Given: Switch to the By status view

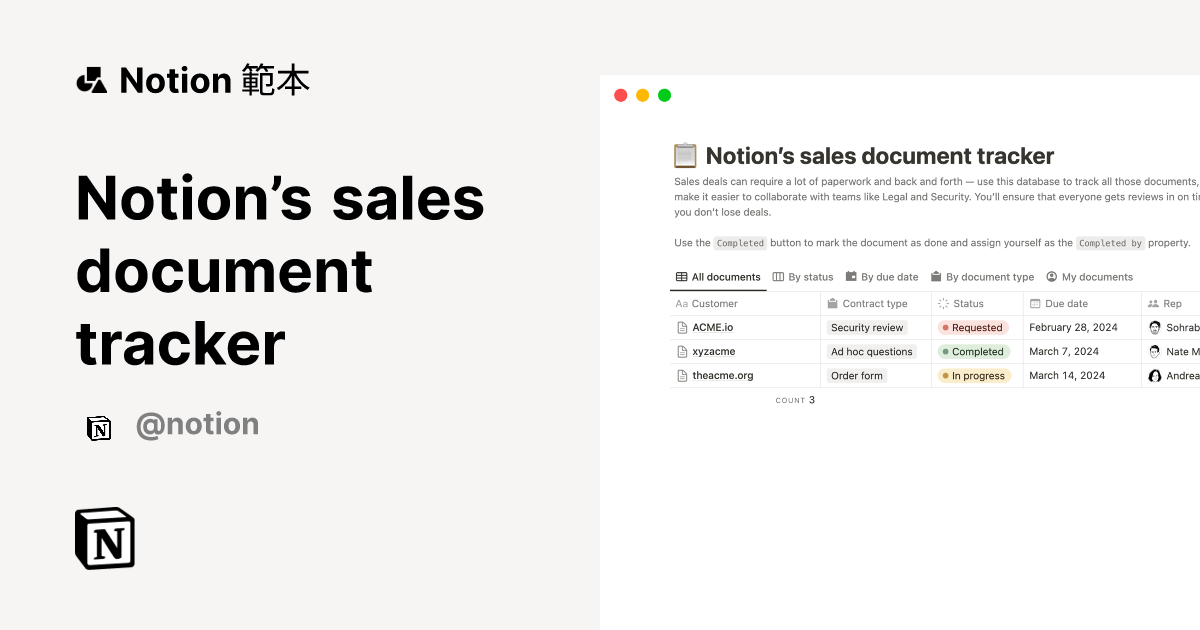Looking at the screenshot, I should click(x=808, y=277).
